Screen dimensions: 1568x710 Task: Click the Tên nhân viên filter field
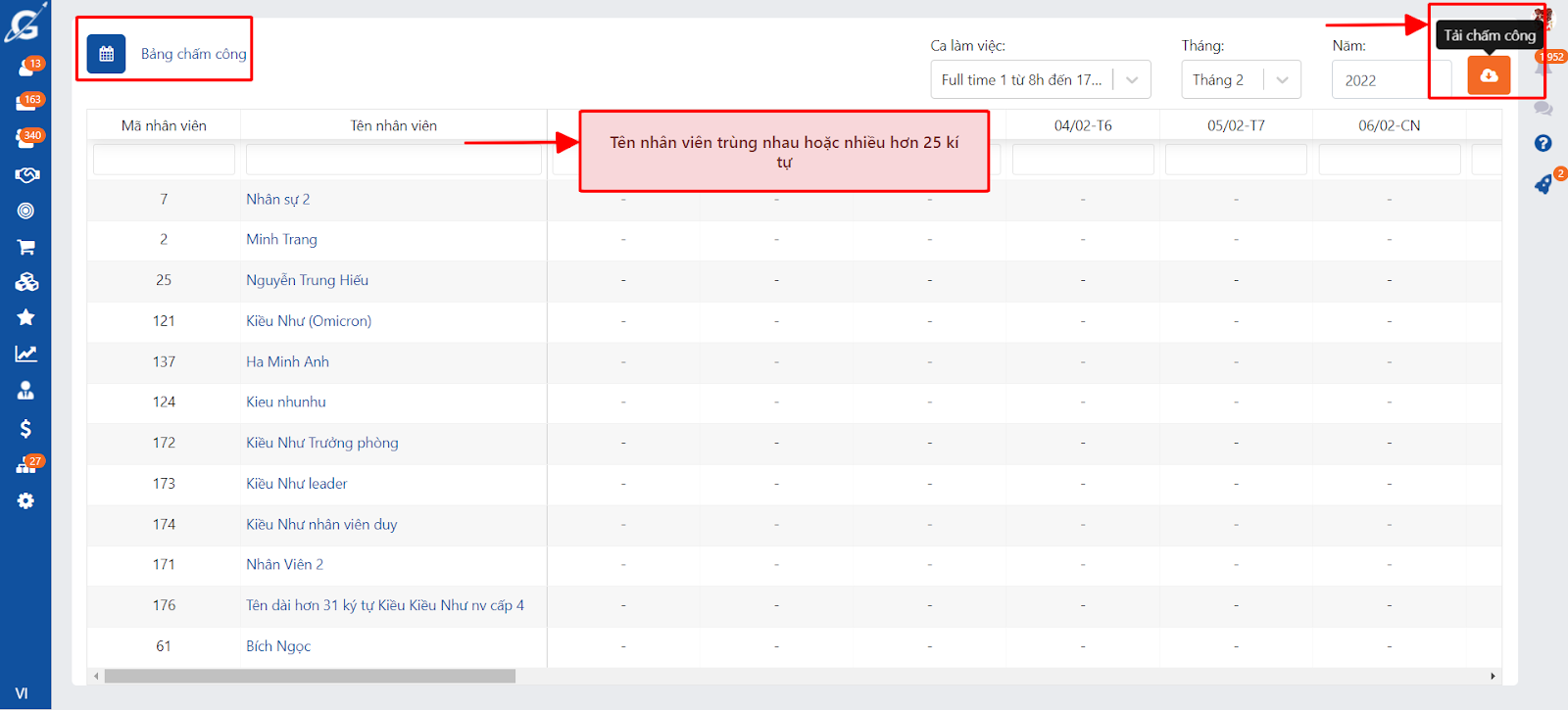coord(394,160)
